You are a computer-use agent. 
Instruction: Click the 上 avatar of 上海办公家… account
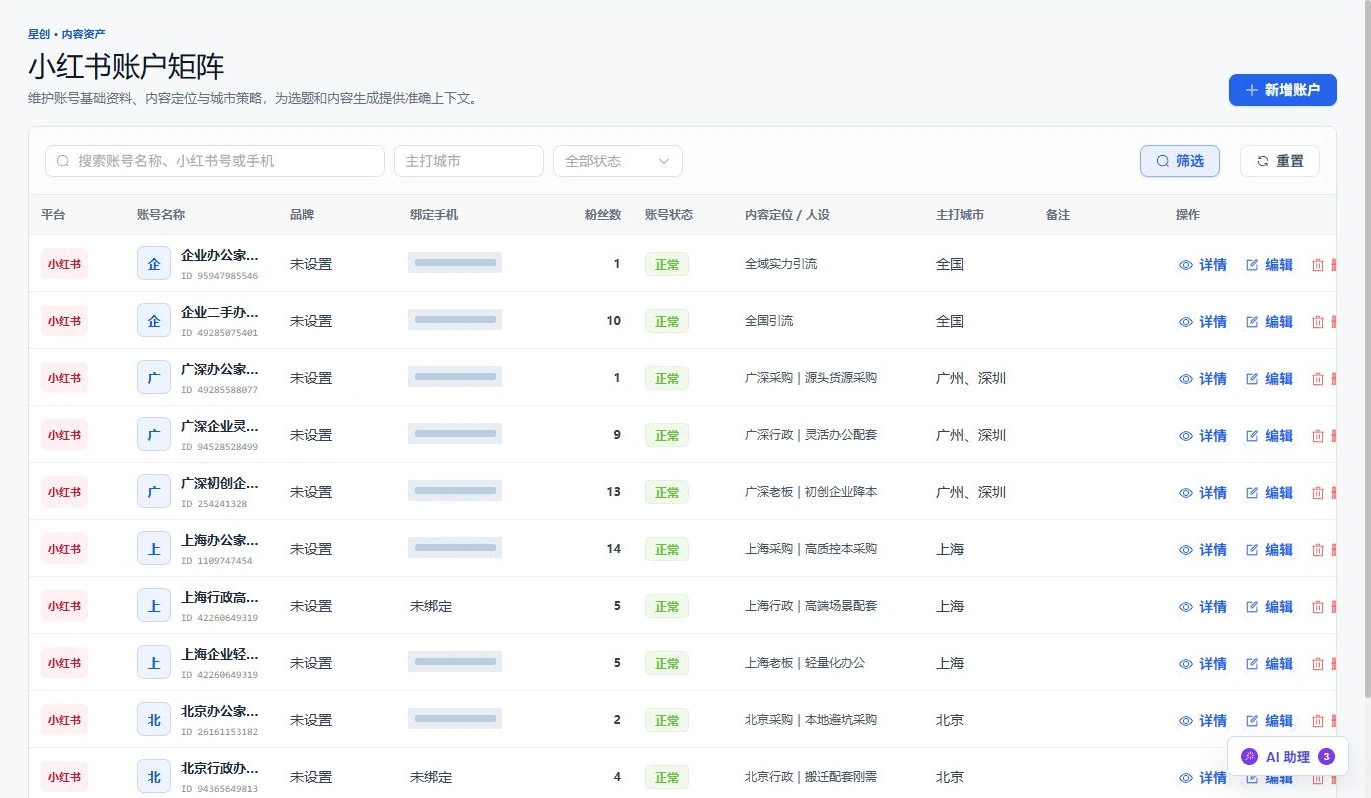pos(154,549)
